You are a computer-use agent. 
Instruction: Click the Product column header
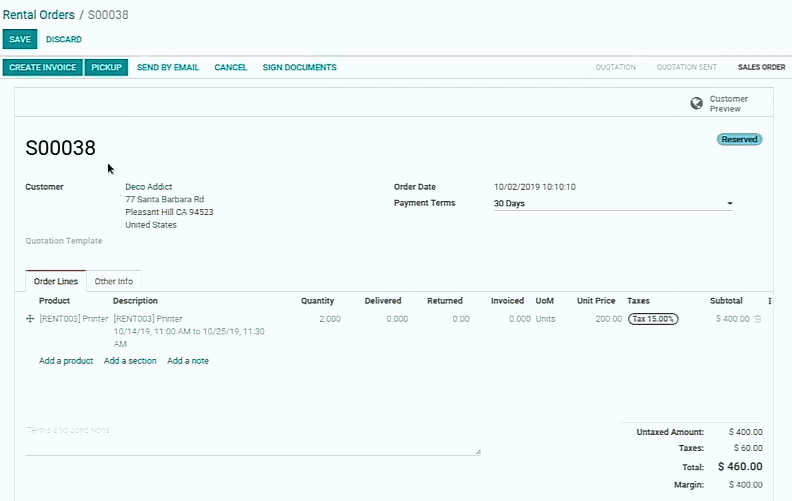pos(54,300)
